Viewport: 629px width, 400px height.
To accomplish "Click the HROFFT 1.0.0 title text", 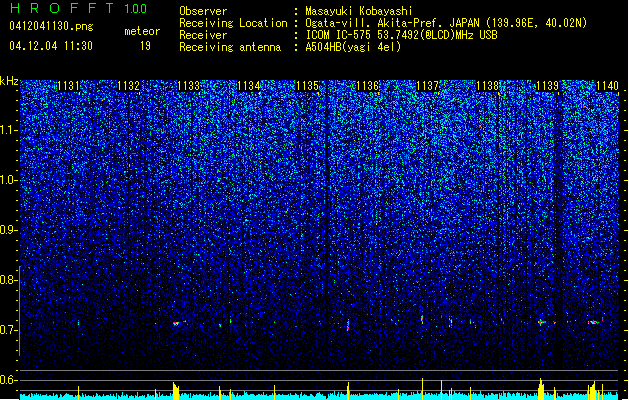I will [x=79, y=8].
